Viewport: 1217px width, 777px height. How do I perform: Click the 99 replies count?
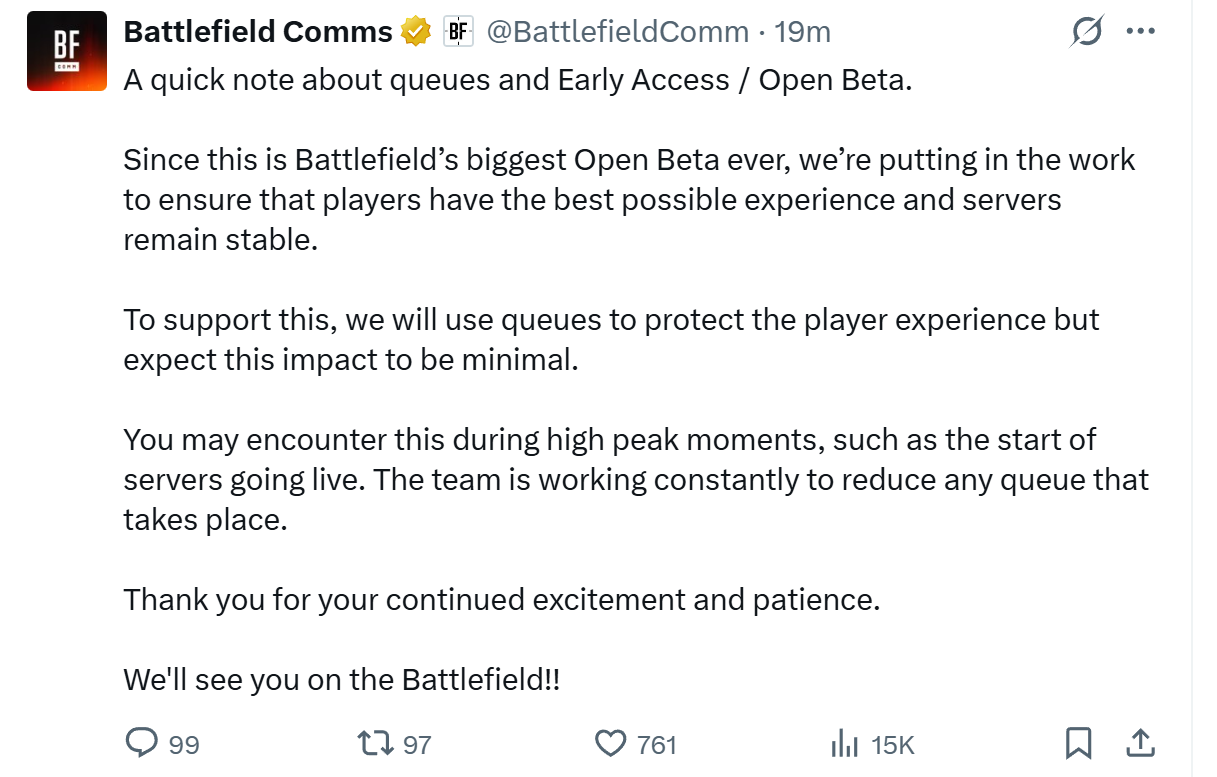pos(184,745)
